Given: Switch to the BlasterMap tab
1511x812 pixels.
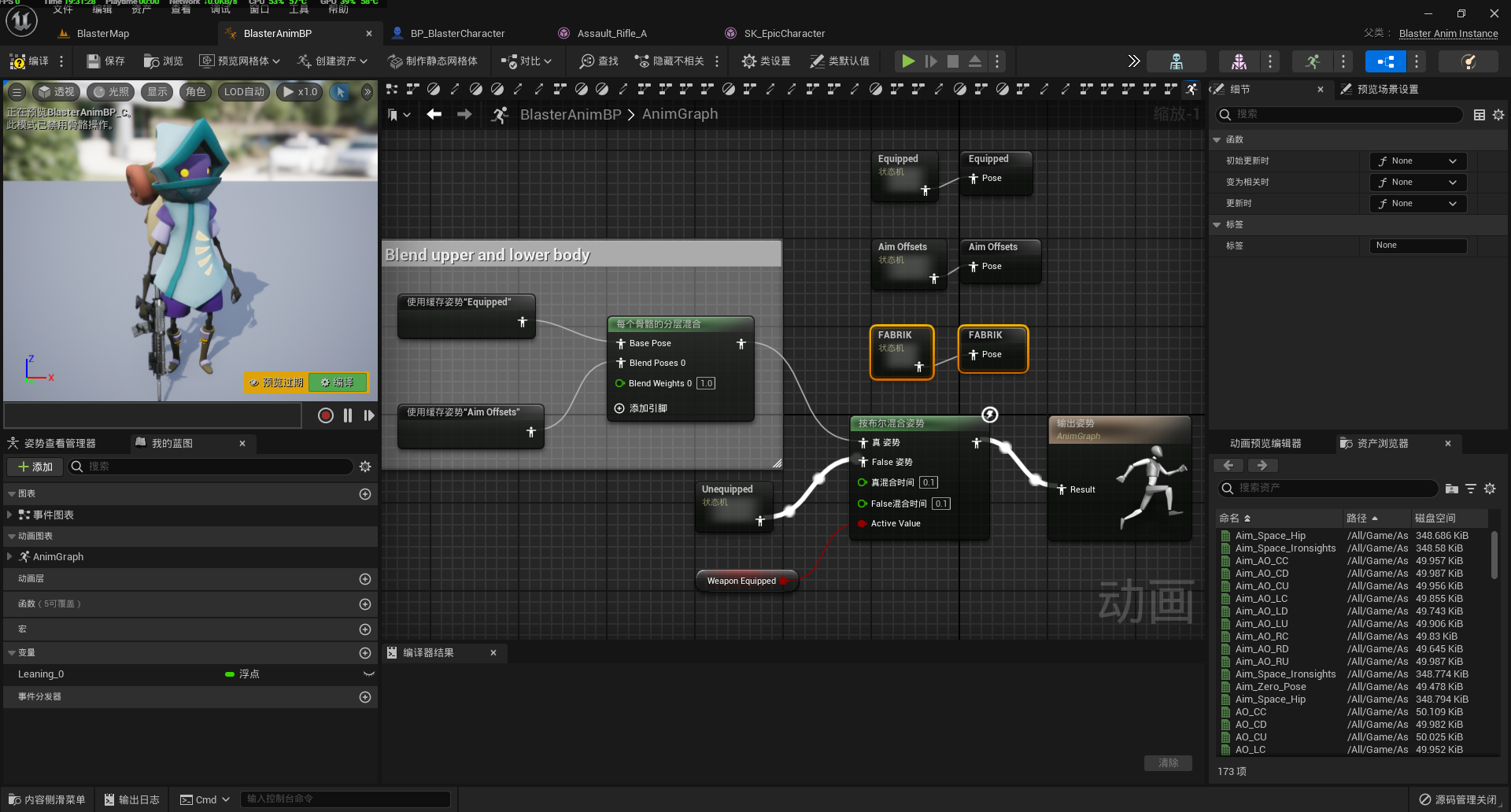Looking at the screenshot, I should click(x=103, y=34).
